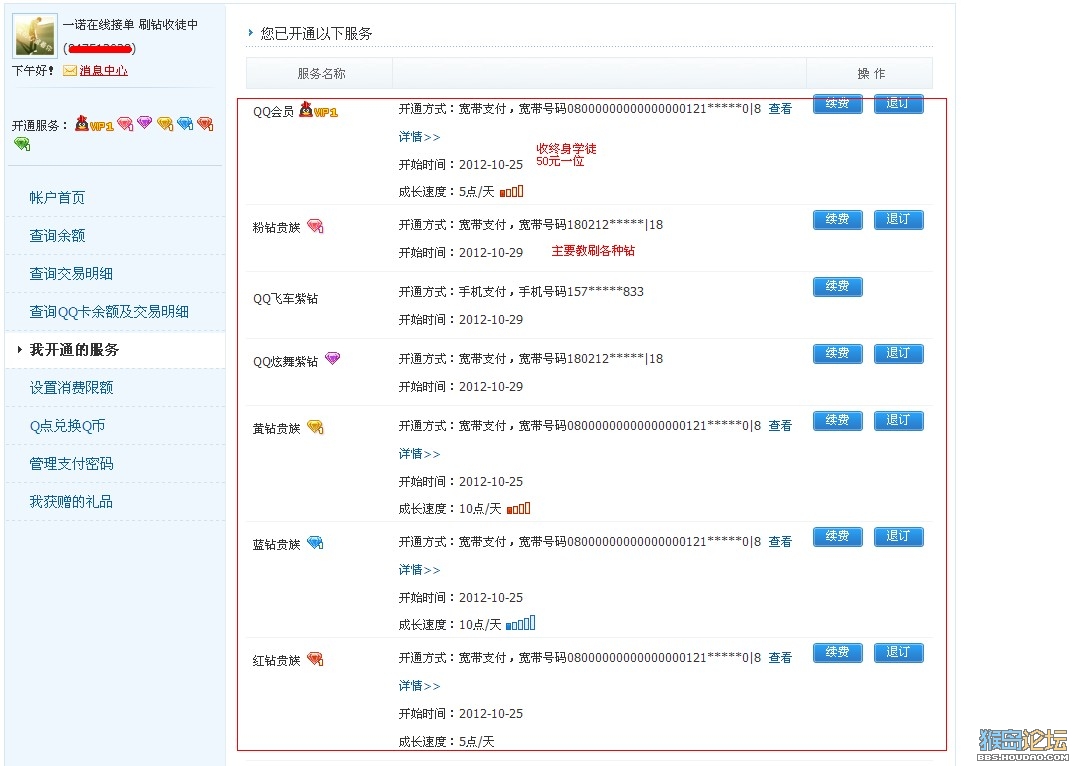Click 退订 button for 蓝钻贵族
1074x766 pixels.
pos(899,536)
